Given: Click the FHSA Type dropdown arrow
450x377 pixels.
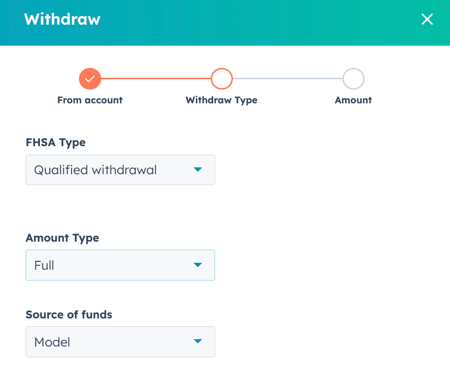Looking at the screenshot, I should (x=198, y=170).
